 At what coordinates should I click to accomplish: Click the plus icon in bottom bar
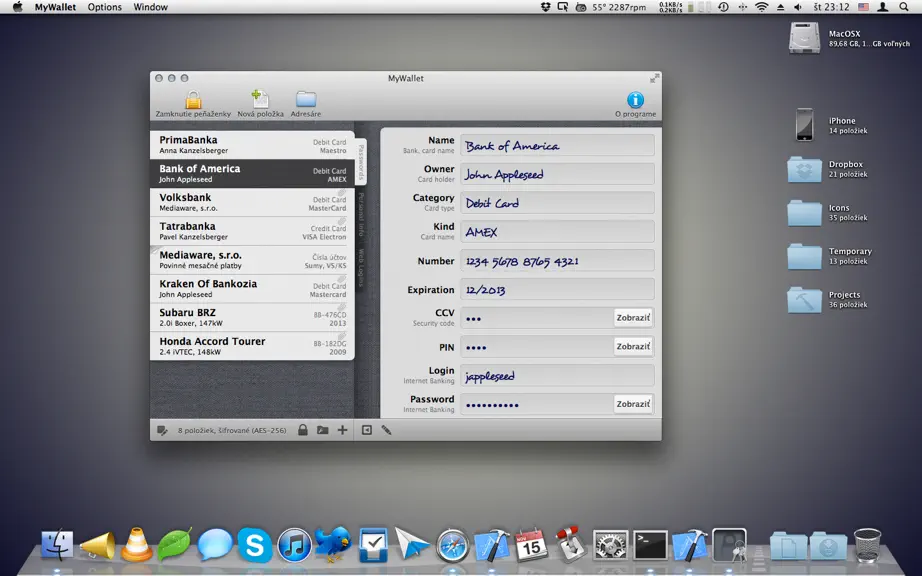coord(342,430)
